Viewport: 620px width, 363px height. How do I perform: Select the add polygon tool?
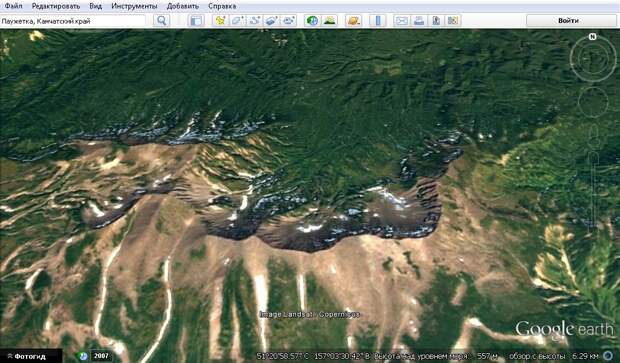tap(238, 21)
